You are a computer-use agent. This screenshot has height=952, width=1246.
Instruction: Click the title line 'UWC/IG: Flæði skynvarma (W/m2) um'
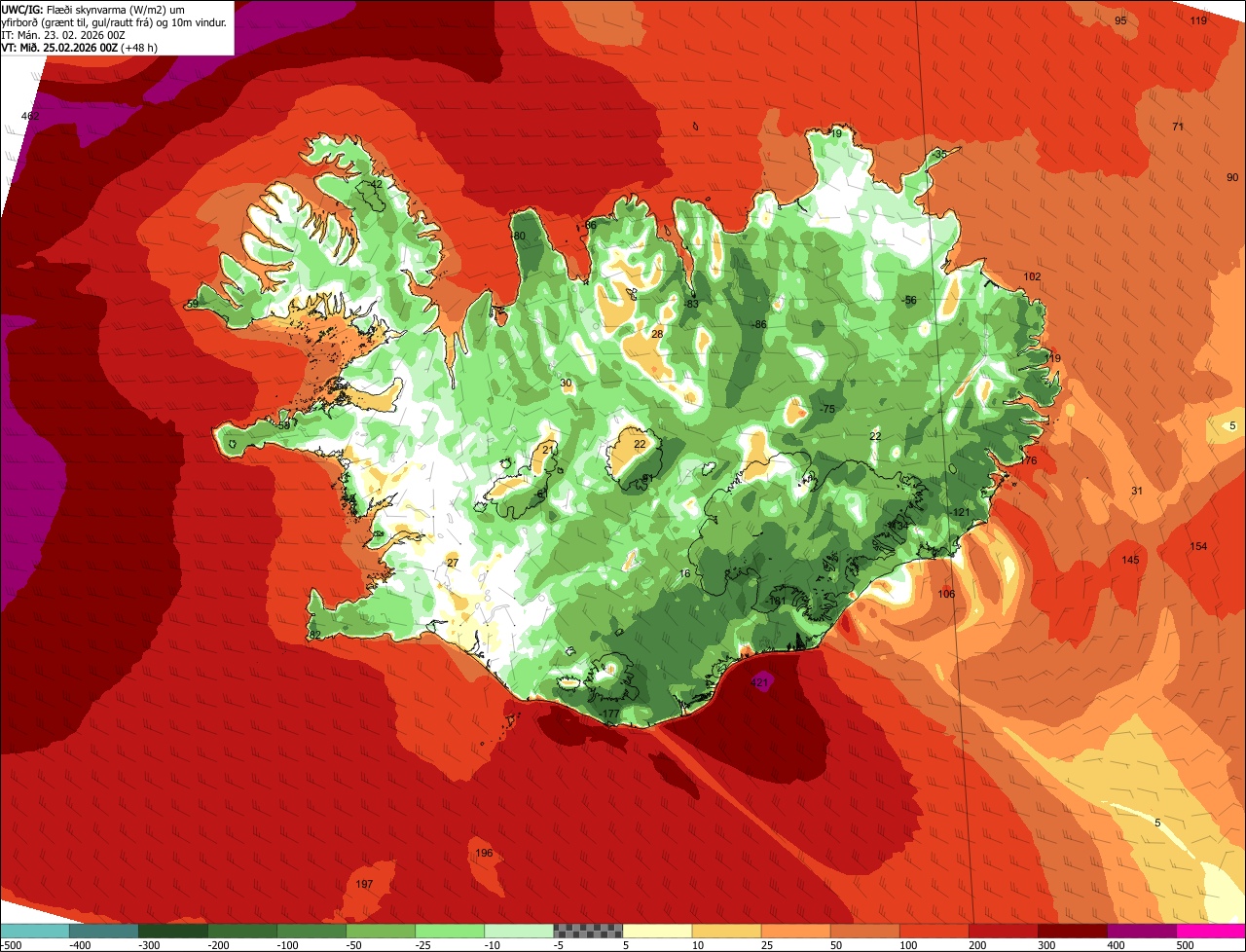coord(92,9)
